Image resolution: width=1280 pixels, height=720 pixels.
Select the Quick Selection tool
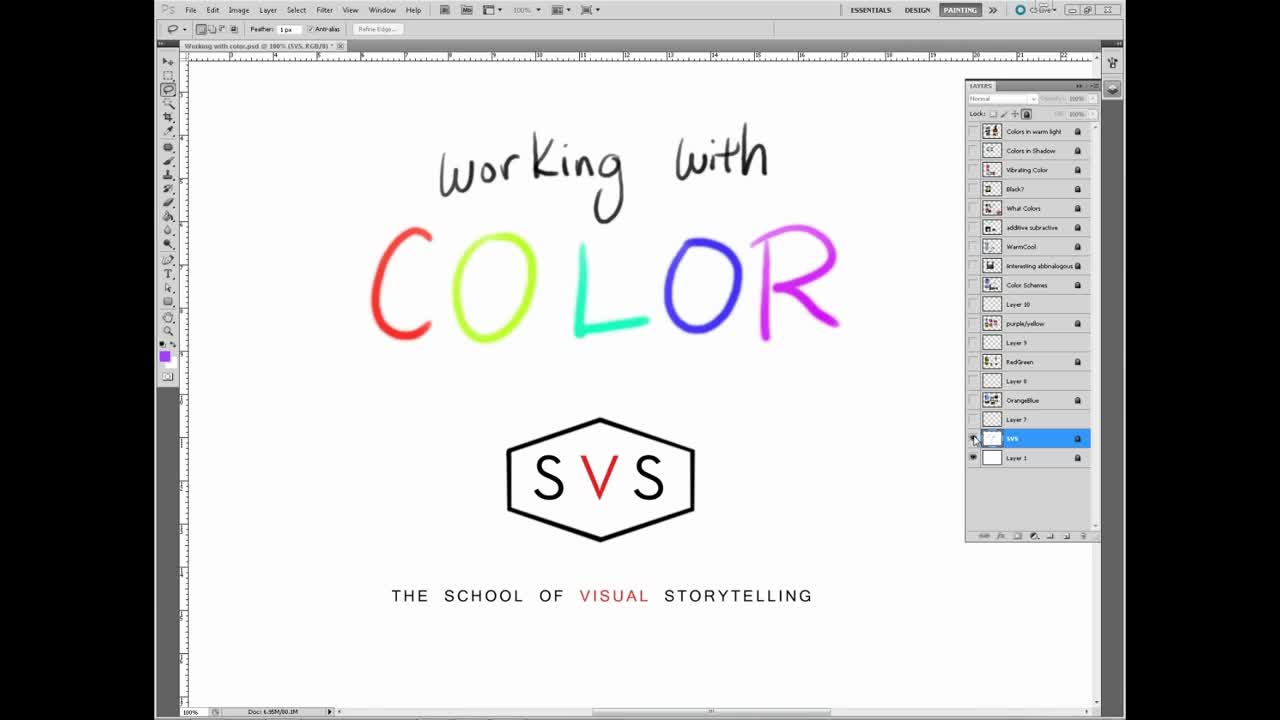(x=168, y=104)
